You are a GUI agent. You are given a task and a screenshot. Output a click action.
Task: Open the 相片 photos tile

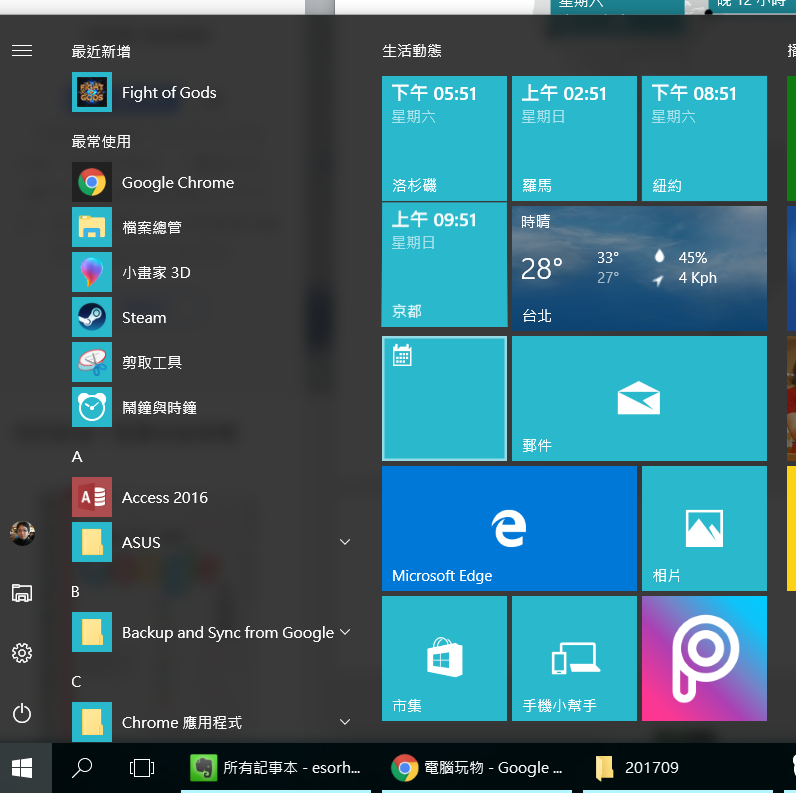point(704,528)
